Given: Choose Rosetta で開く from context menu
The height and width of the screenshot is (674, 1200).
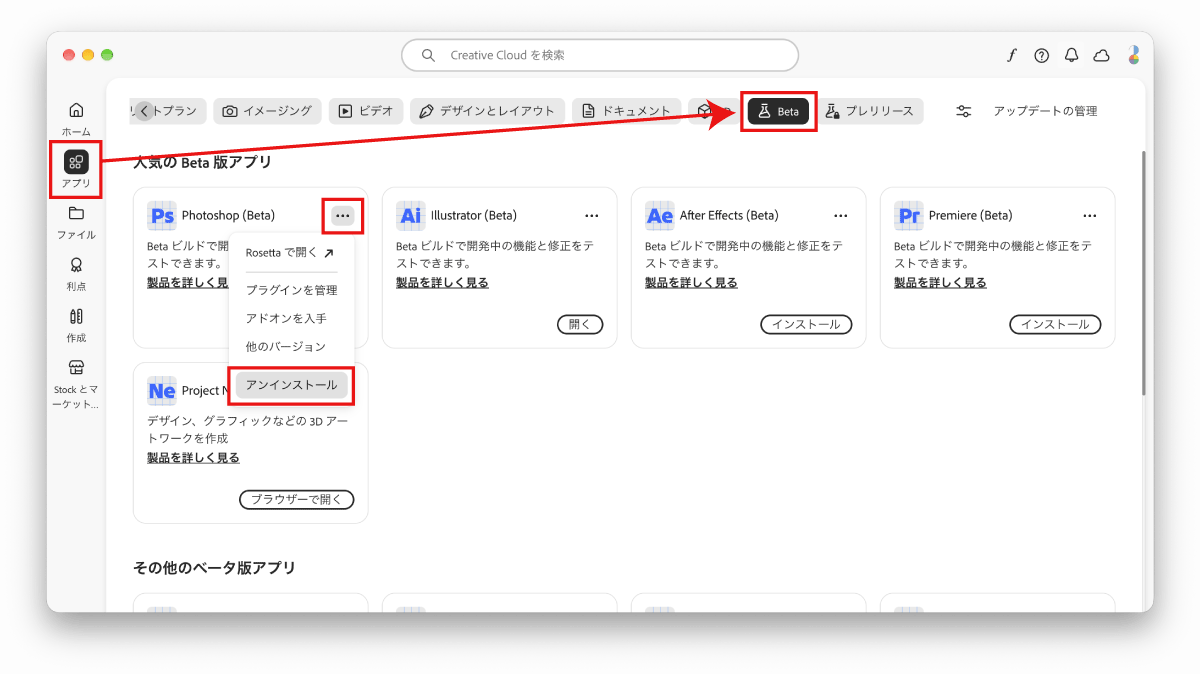Looking at the screenshot, I should coord(290,253).
